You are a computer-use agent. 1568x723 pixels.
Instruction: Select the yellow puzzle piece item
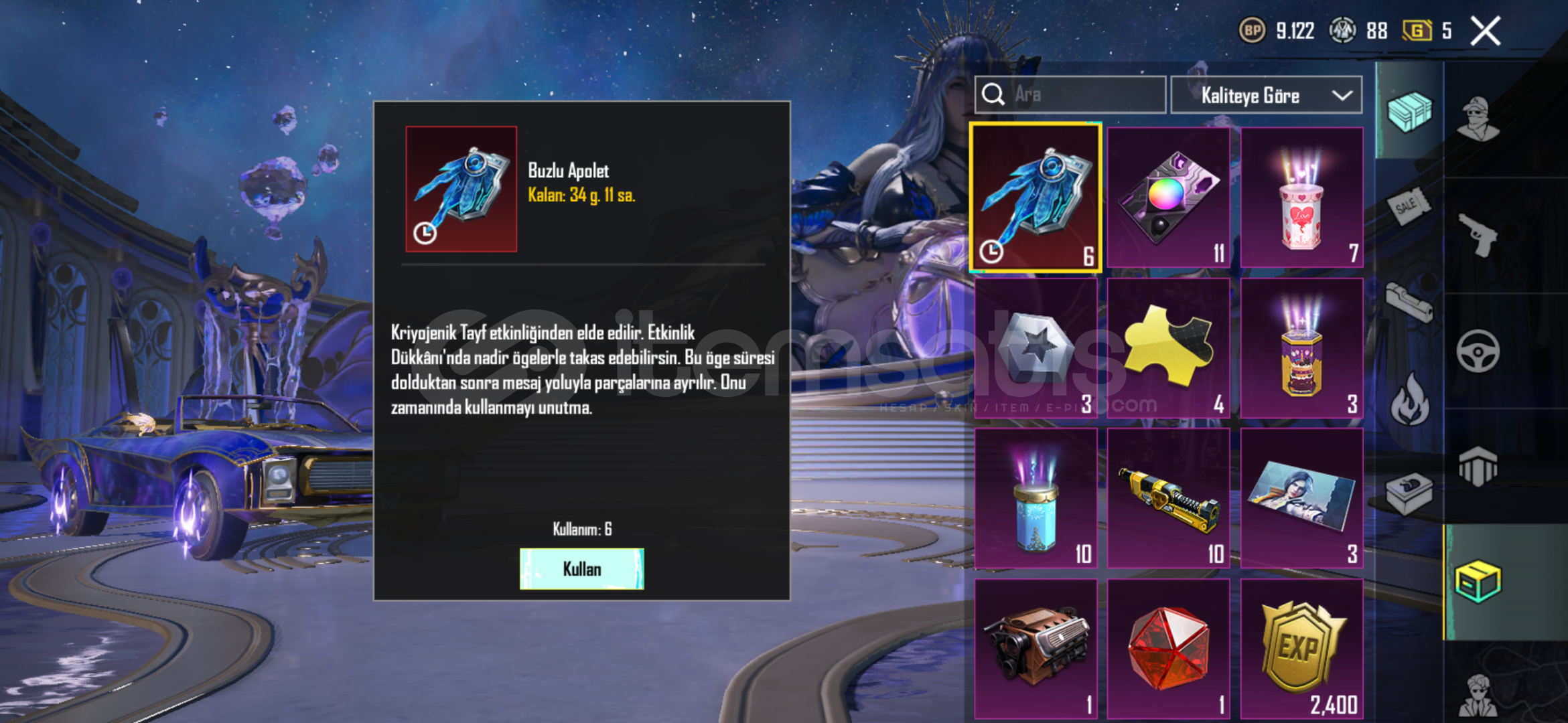1168,349
